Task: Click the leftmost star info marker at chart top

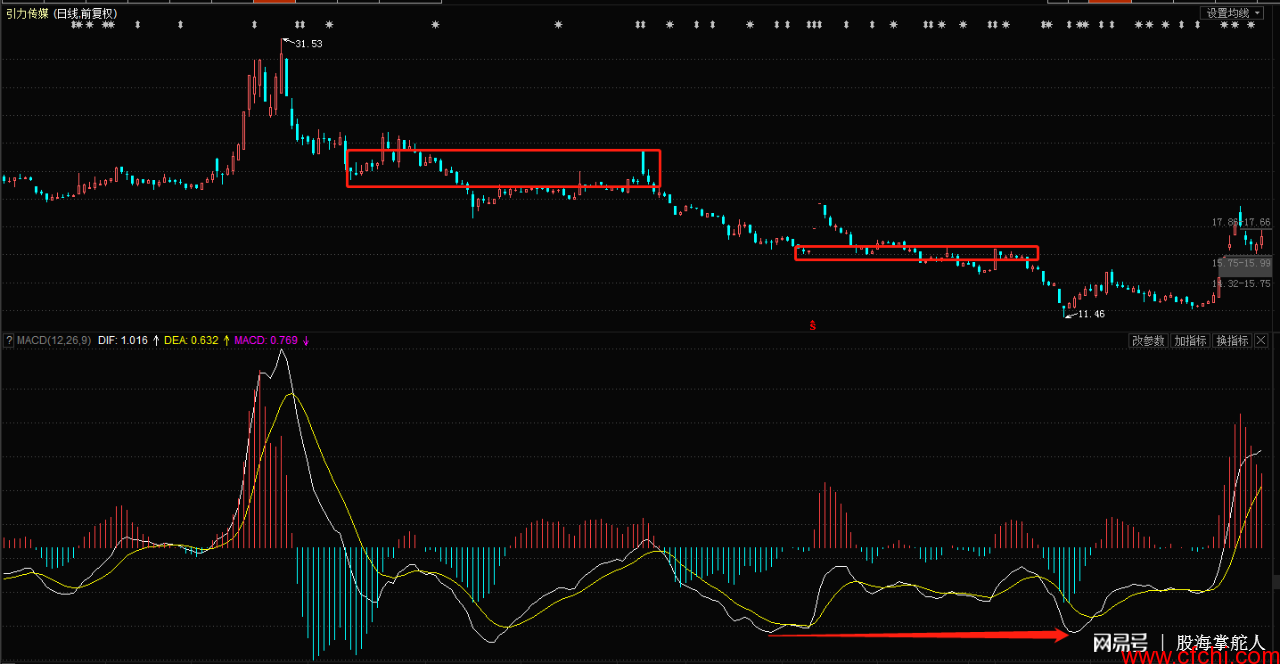Action: 74,25
